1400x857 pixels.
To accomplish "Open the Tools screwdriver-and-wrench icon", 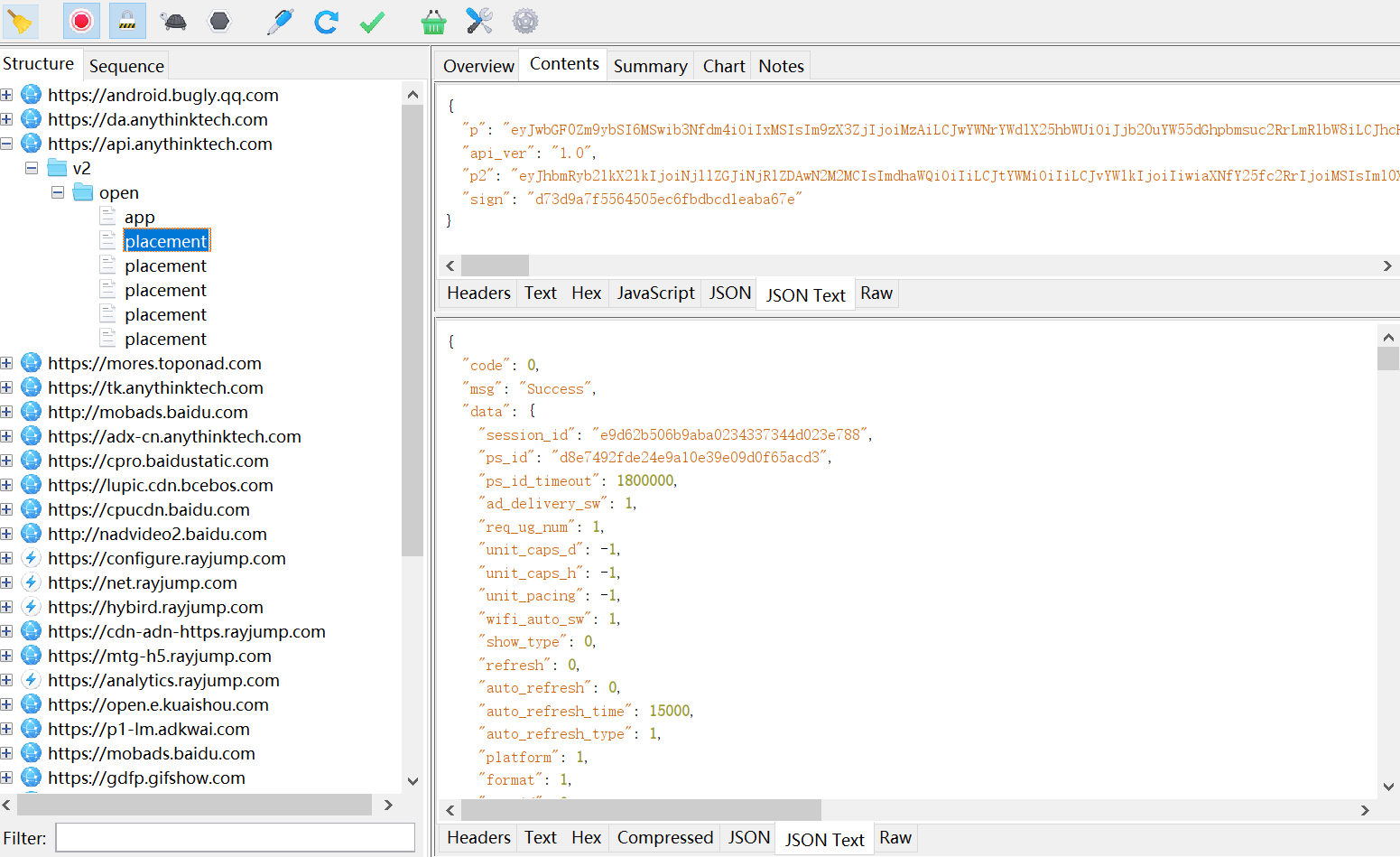I will tap(478, 21).
